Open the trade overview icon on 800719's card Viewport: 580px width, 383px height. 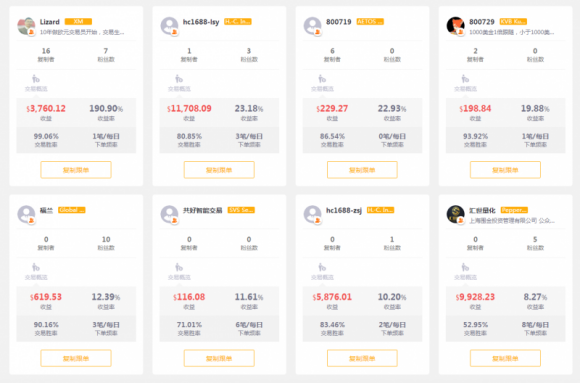click(322, 79)
